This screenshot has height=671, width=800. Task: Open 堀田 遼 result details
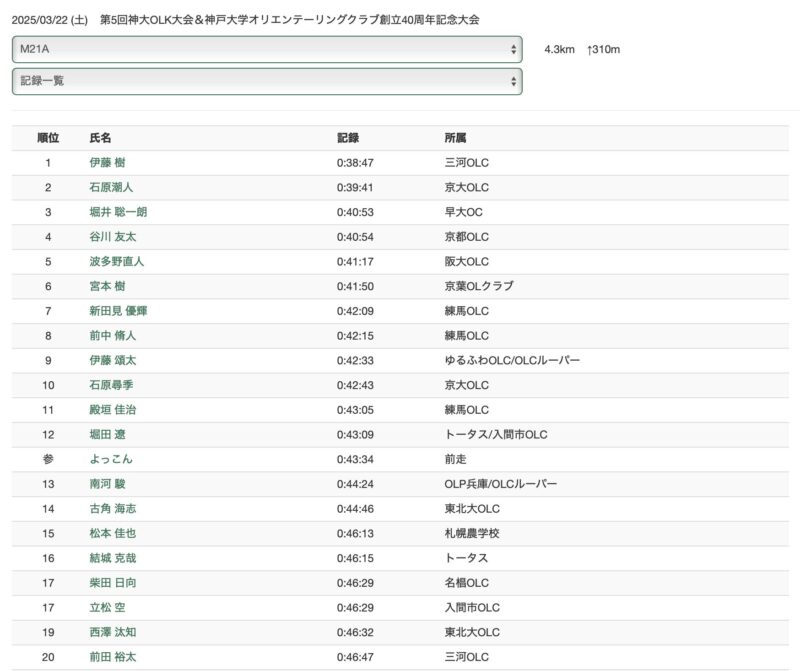pyautogui.click(x=108, y=434)
